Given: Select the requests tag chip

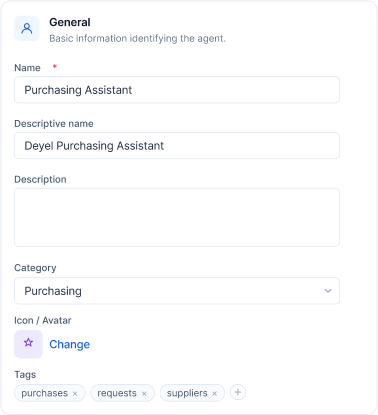Looking at the screenshot, I should pyautogui.click(x=123, y=393).
